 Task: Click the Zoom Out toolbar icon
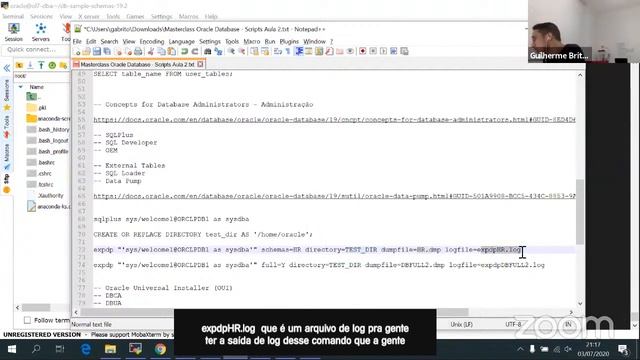click(x=242, y=51)
